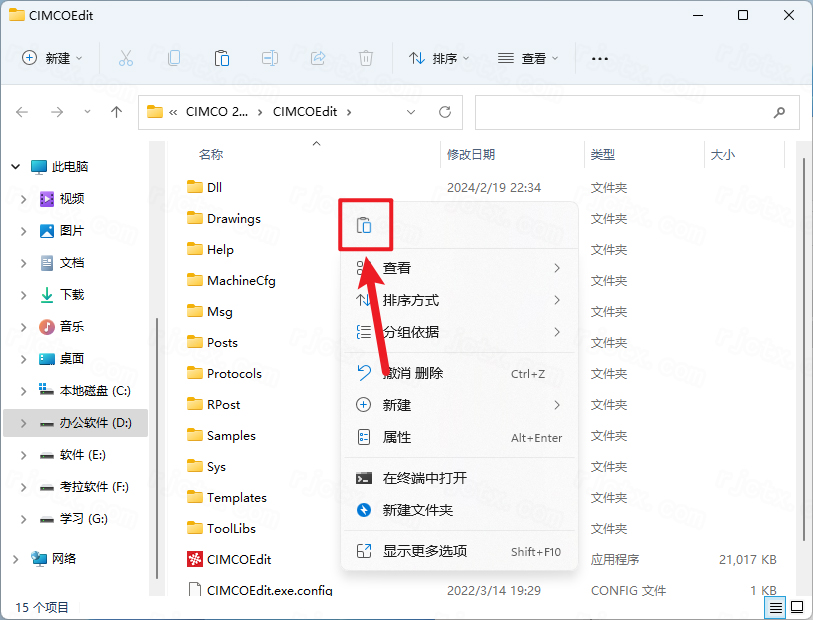This screenshot has width=813, height=620.
Task: Open the 查看 view dropdown in toolbar
Action: point(527,58)
